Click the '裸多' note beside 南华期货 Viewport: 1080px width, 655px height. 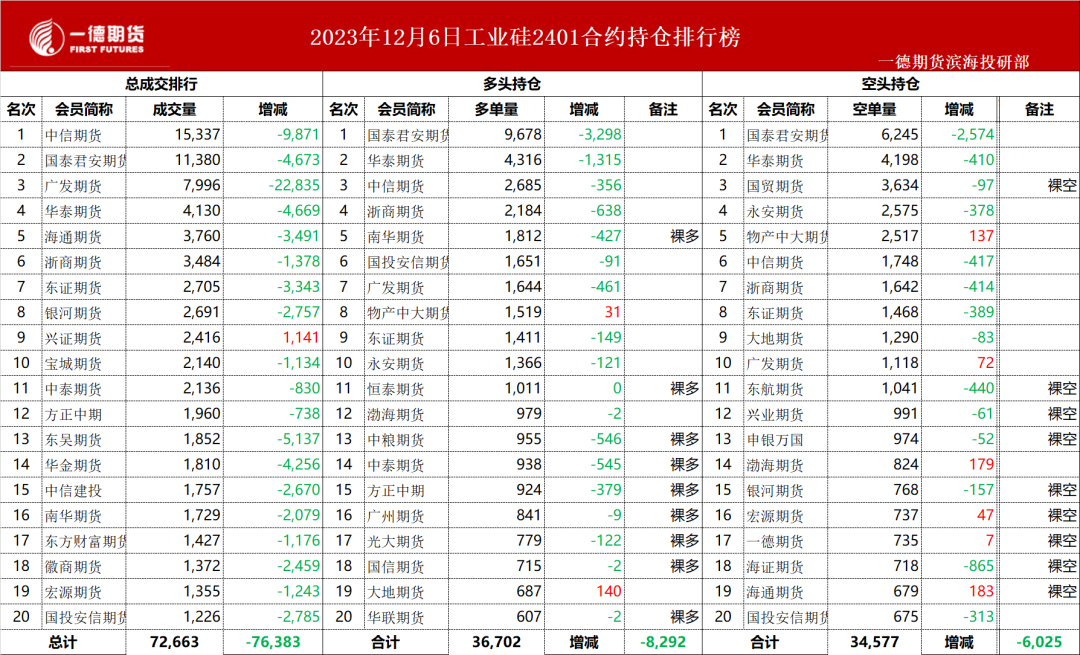pyautogui.click(x=685, y=236)
